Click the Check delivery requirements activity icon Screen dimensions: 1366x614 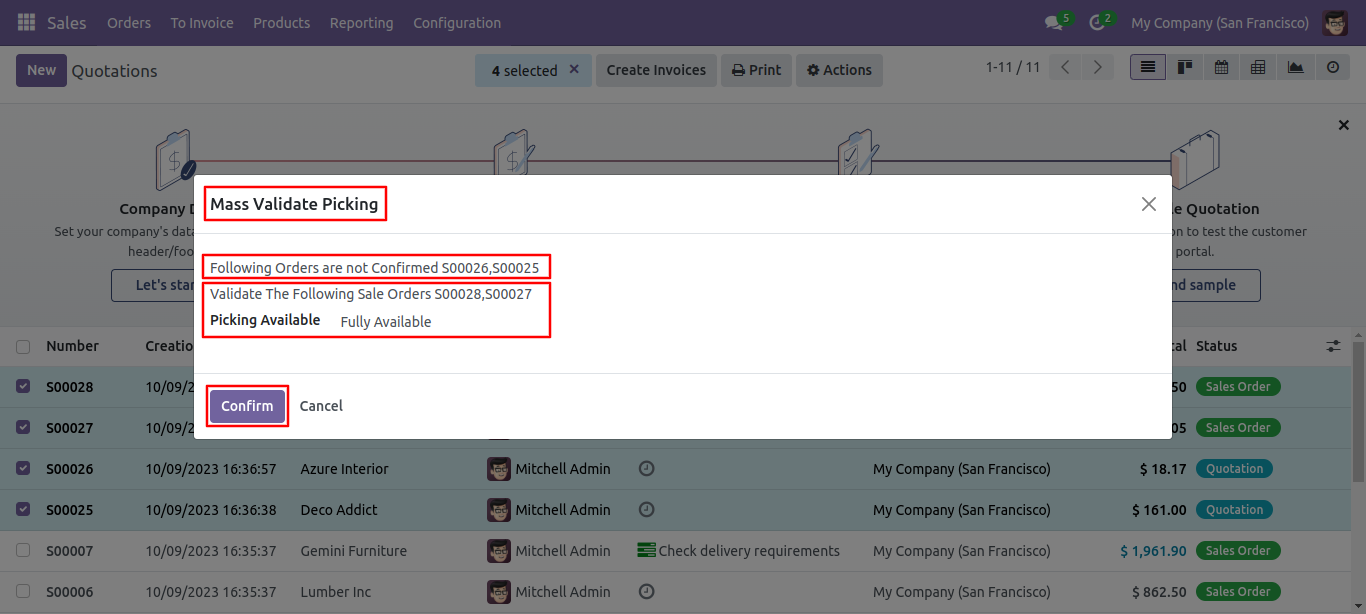[646, 550]
